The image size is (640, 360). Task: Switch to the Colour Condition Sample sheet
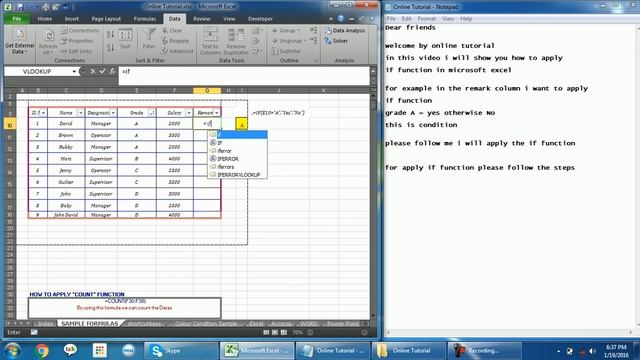(x=206, y=323)
